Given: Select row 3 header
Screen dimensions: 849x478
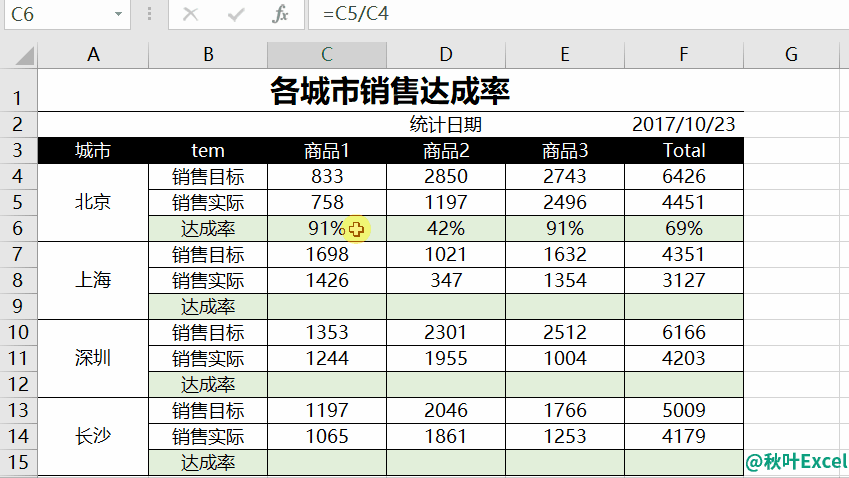Looking at the screenshot, I should pos(18,150).
